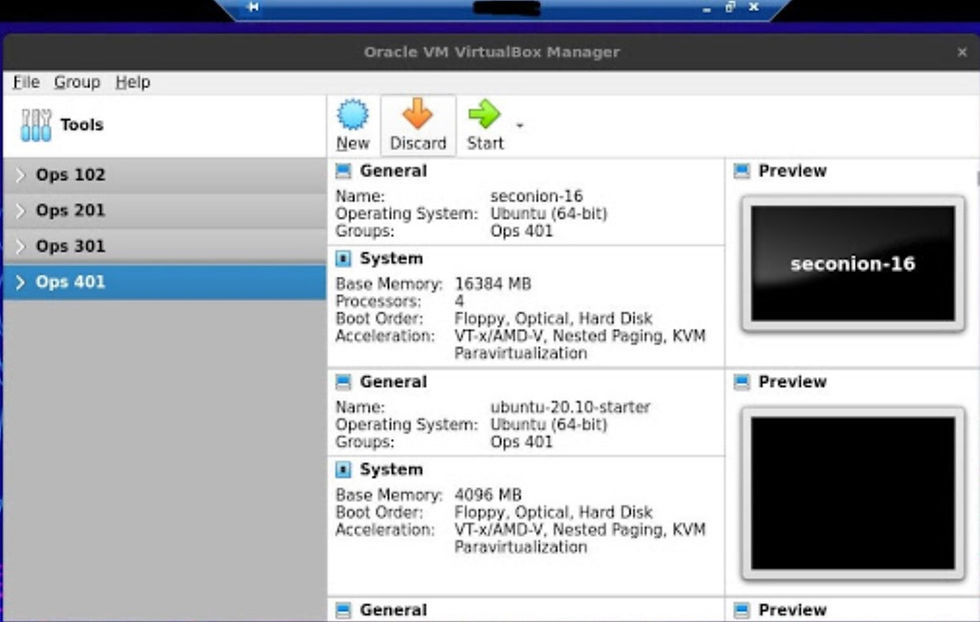Click General icon above ubuntu-20.10-starter name
Viewport: 980px width, 622px height.
[343, 381]
